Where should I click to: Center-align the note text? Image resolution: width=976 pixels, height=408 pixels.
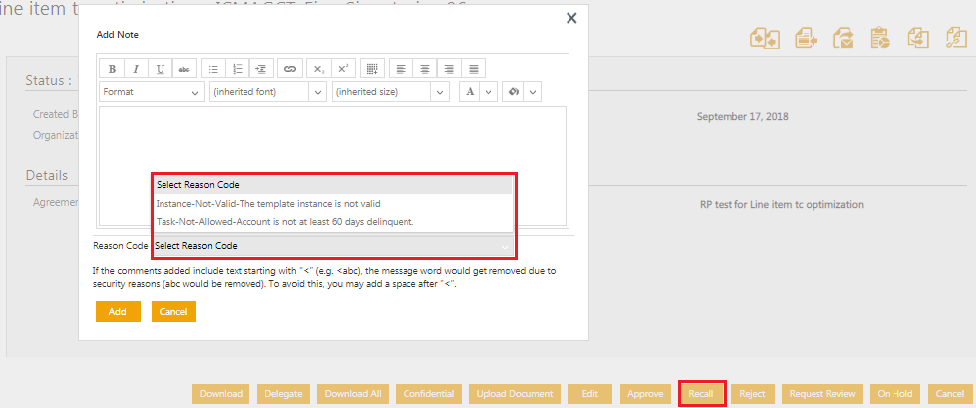pyautogui.click(x=425, y=69)
